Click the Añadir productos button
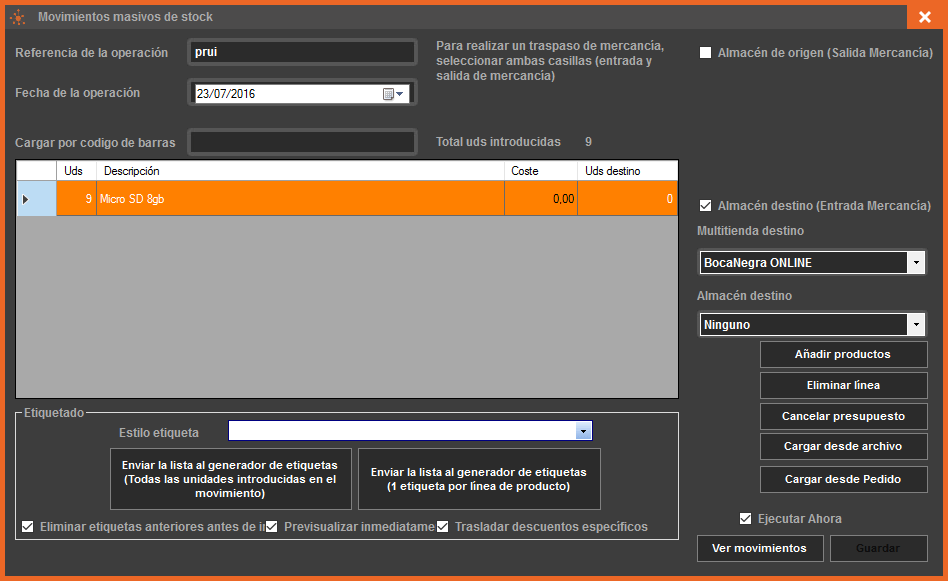948x581 pixels. (843, 354)
